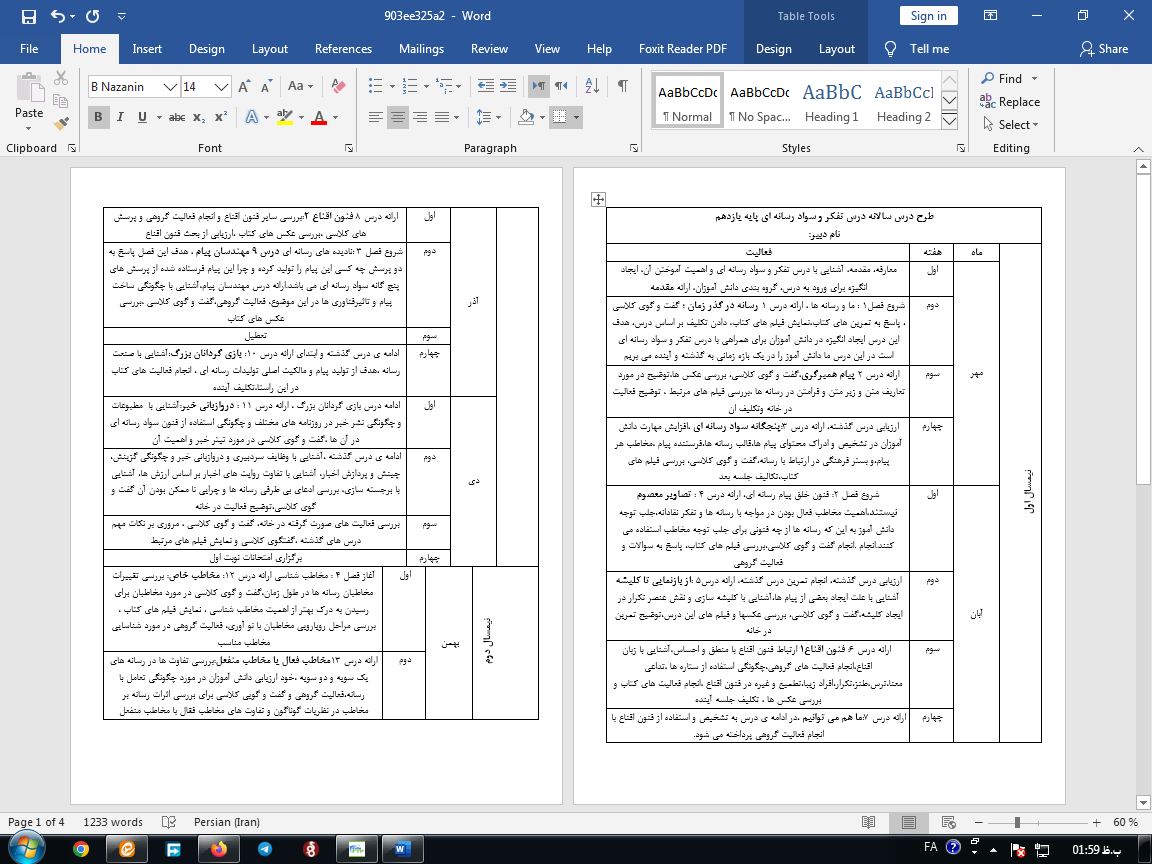Viewport: 1152px width, 864px height.
Task: Toggle center text alignment
Action: 398,117
